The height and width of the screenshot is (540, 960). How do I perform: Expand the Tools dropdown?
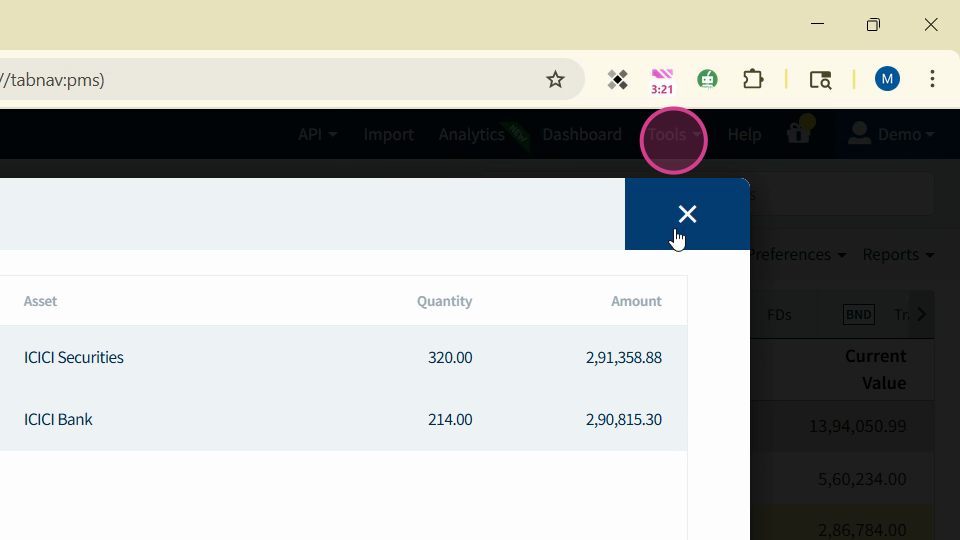tap(674, 134)
